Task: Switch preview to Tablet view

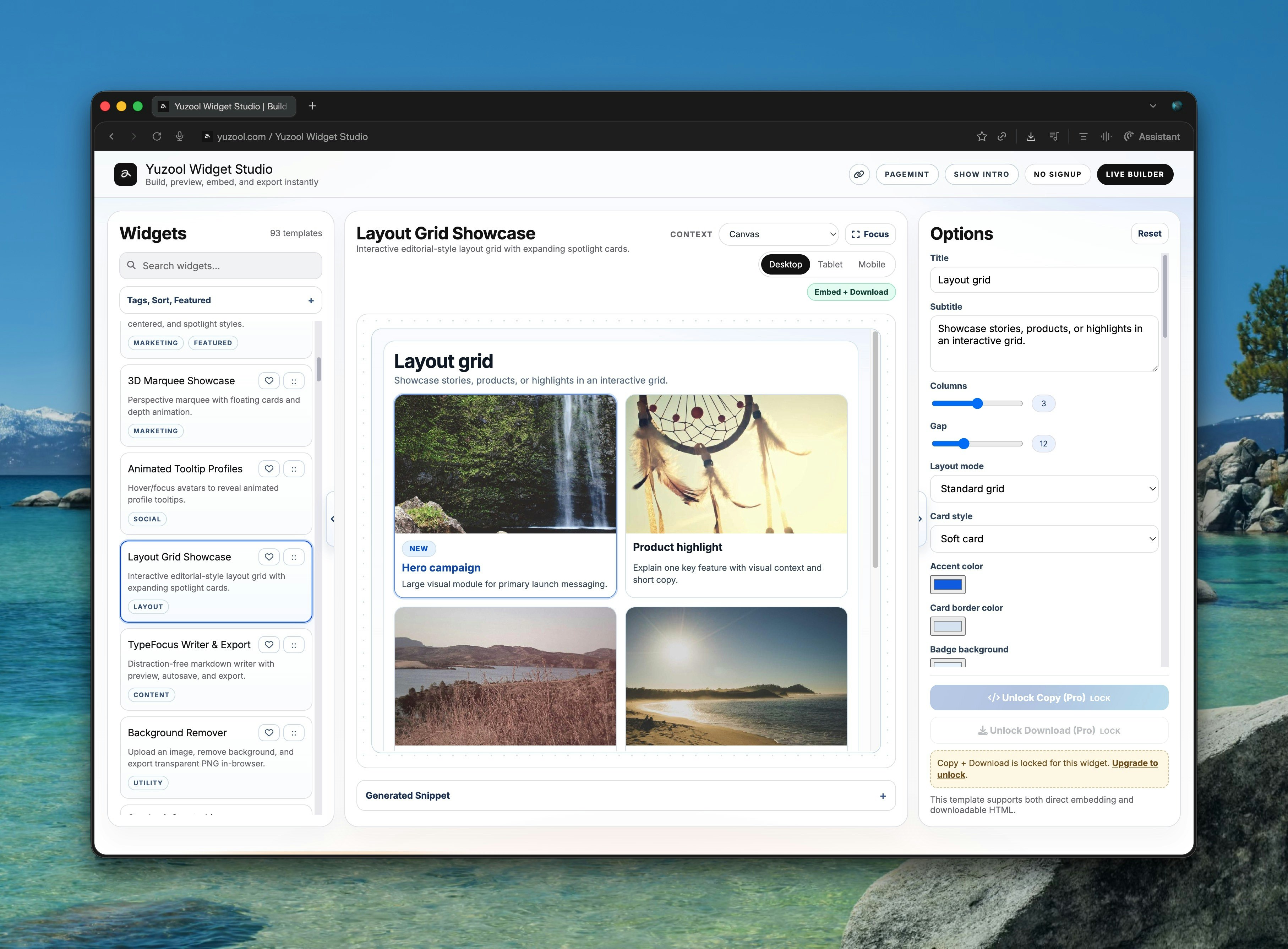Action: (x=830, y=264)
